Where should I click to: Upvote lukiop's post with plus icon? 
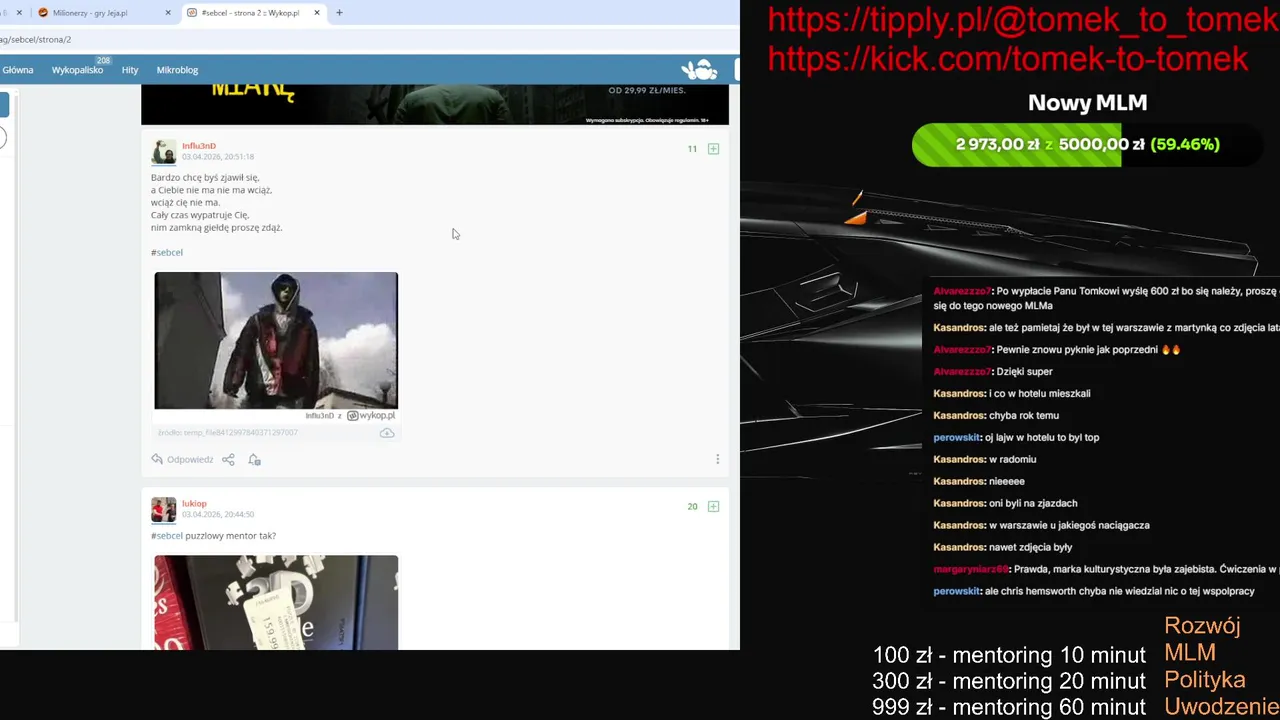click(713, 507)
